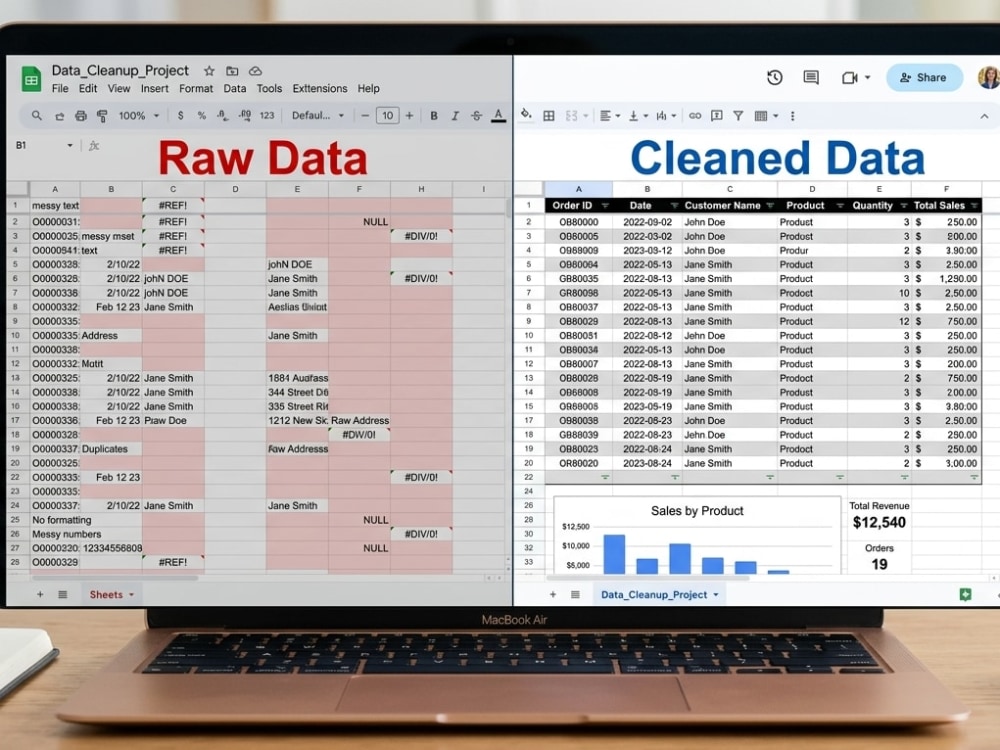Open the zoom 100% dropdown
The width and height of the screenshot is (1000, 750).
(x=138, y=115)
